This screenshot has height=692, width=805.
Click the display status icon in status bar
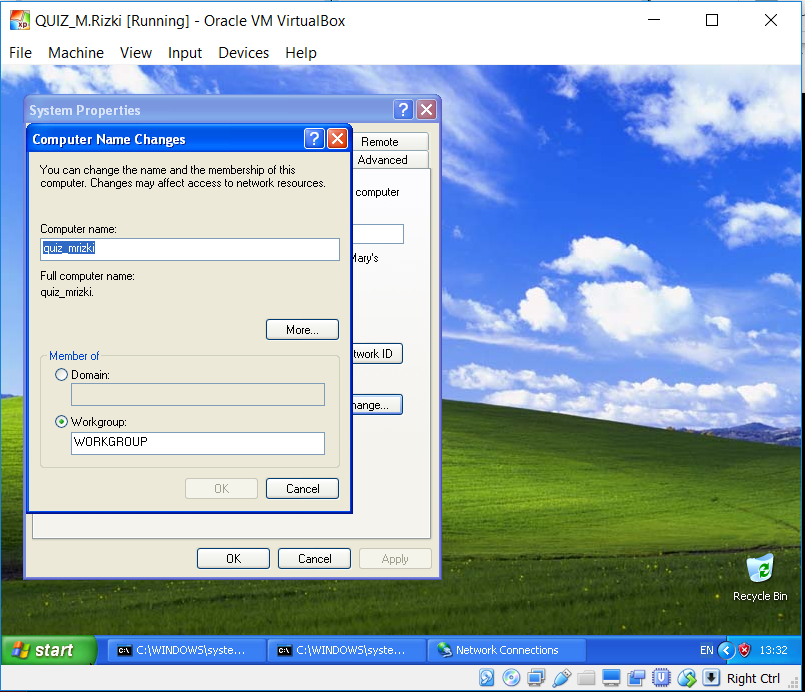click(611, 677)
